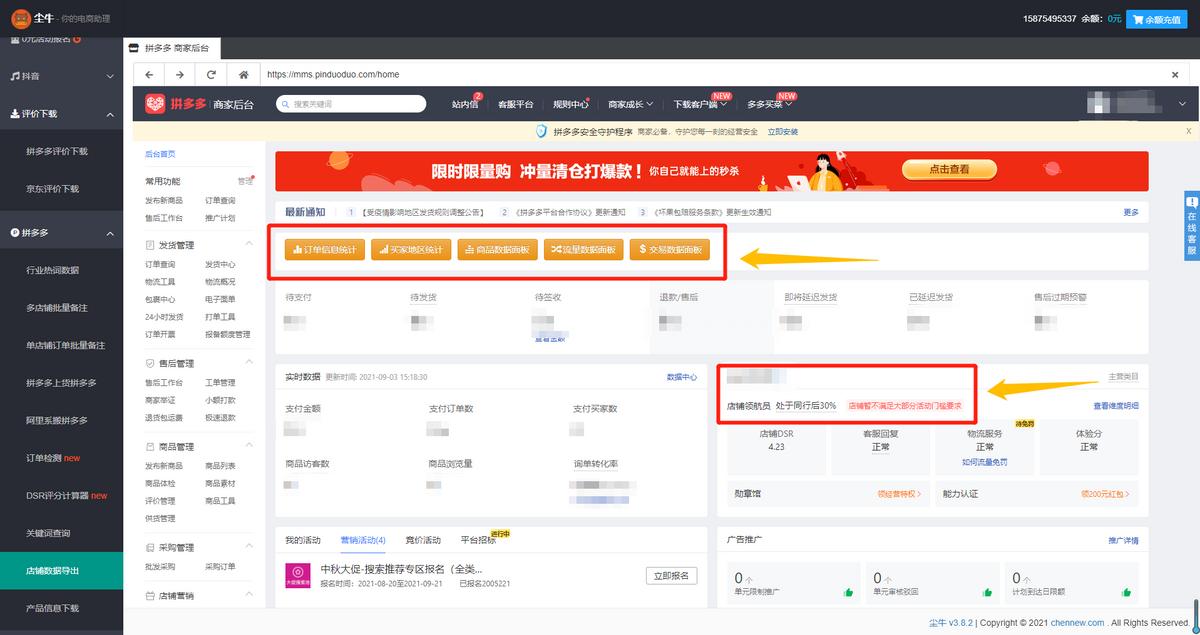Click the home icon beside address bar

[243, 74]
